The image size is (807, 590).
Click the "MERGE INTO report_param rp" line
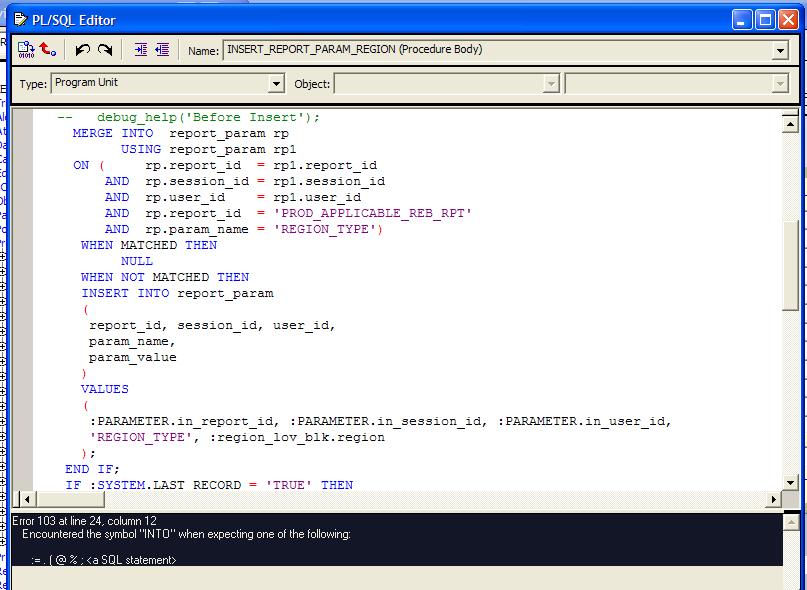tap(181, 133)
